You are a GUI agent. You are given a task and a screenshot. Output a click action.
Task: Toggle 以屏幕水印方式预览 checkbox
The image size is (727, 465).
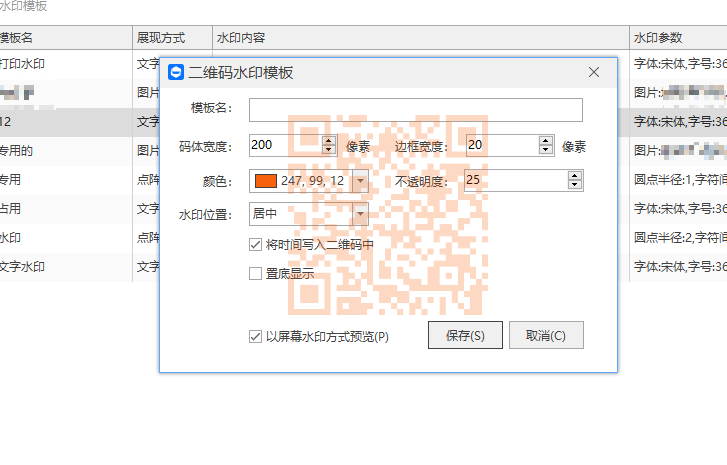coord(255,336)
